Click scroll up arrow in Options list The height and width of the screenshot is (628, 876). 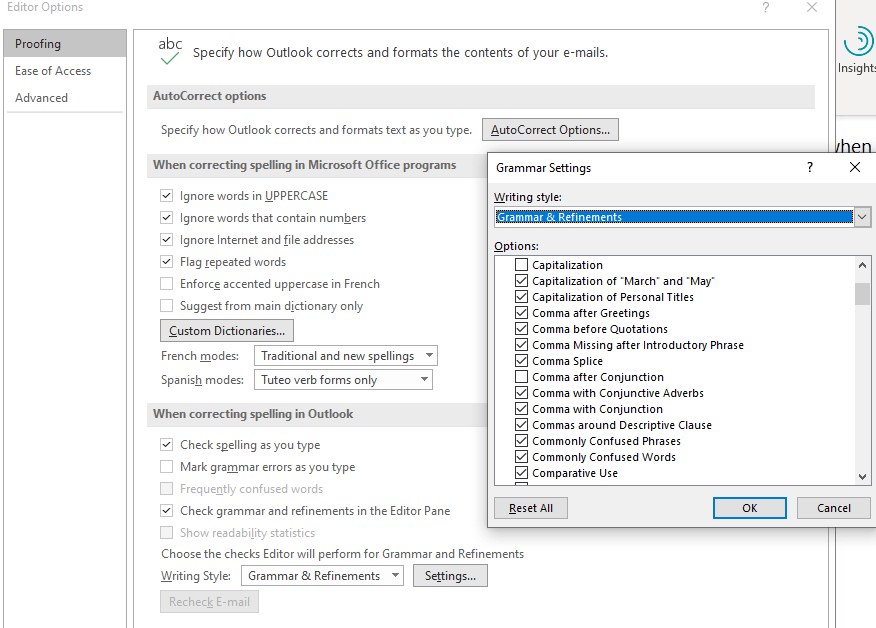pos(863,265)
